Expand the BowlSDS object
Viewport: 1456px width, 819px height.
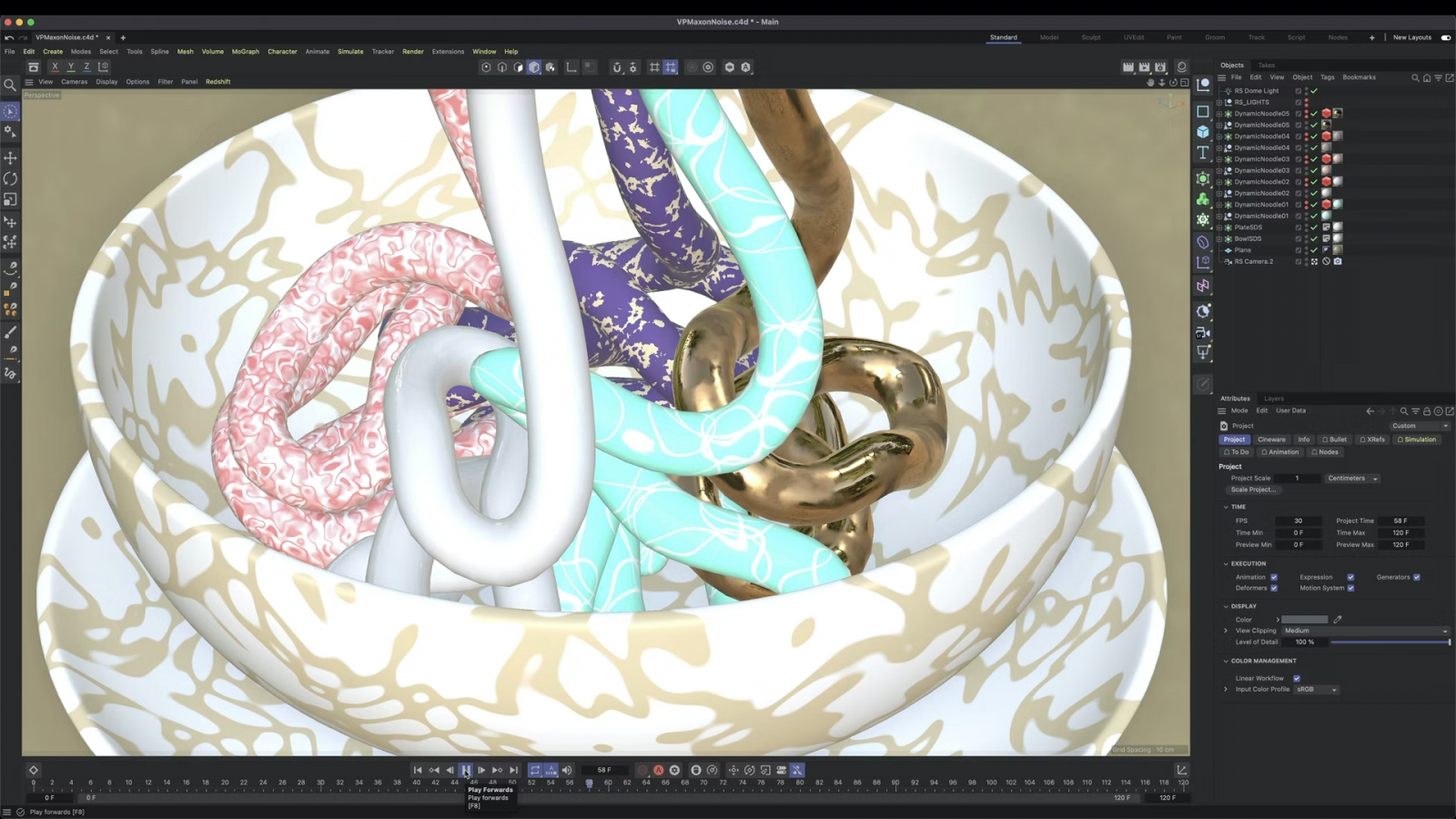1220,238
